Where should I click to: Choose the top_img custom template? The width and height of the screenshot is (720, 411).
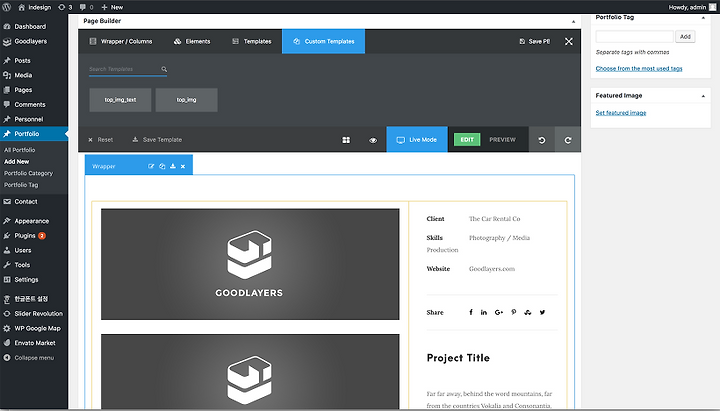click(x=186, y=100)
